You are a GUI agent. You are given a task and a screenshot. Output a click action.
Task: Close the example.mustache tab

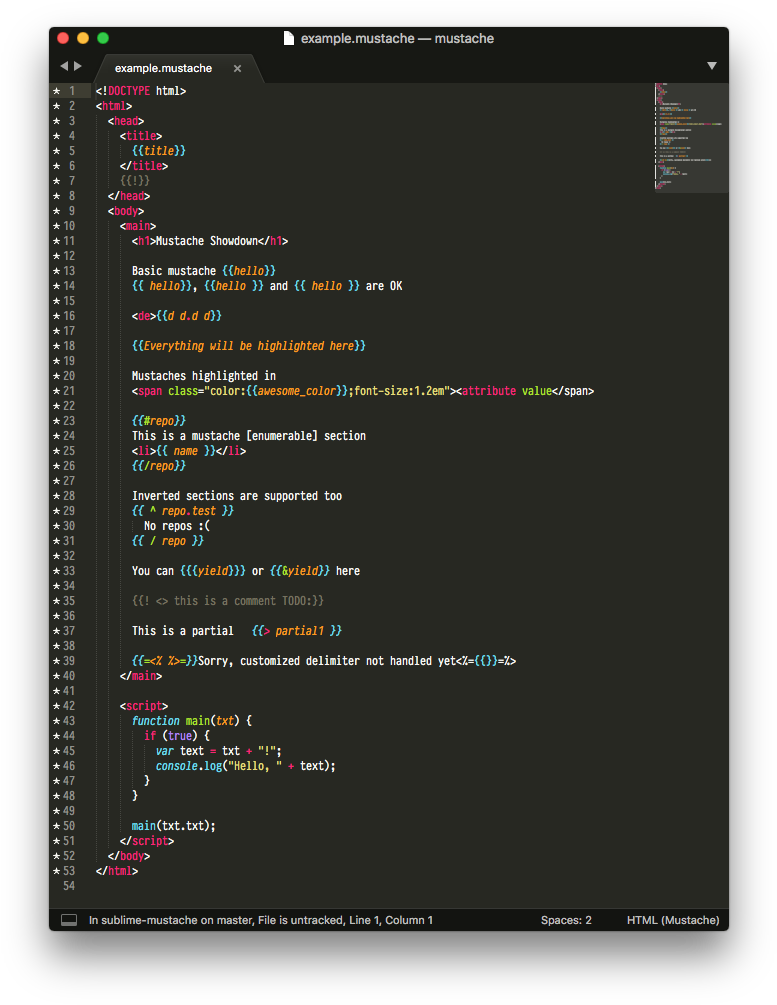pyautogui.click(x=237, y=69)
